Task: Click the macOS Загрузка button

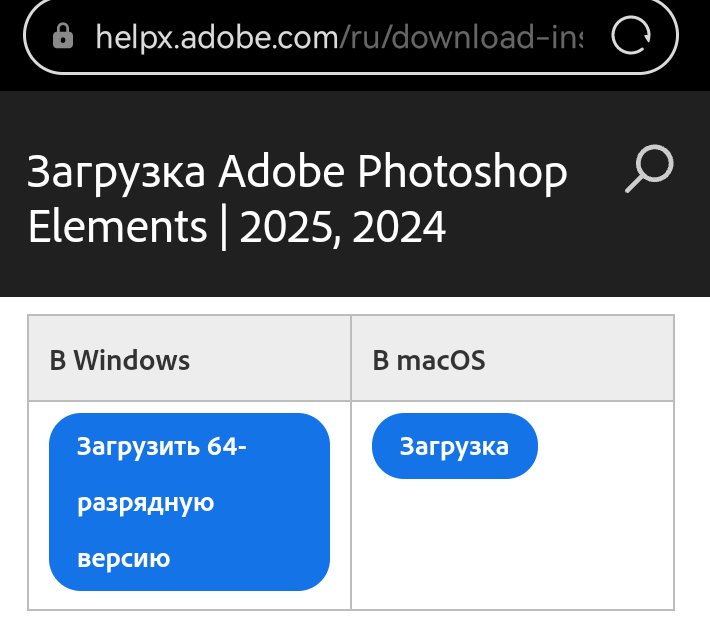Action: (x=455, y=446)
